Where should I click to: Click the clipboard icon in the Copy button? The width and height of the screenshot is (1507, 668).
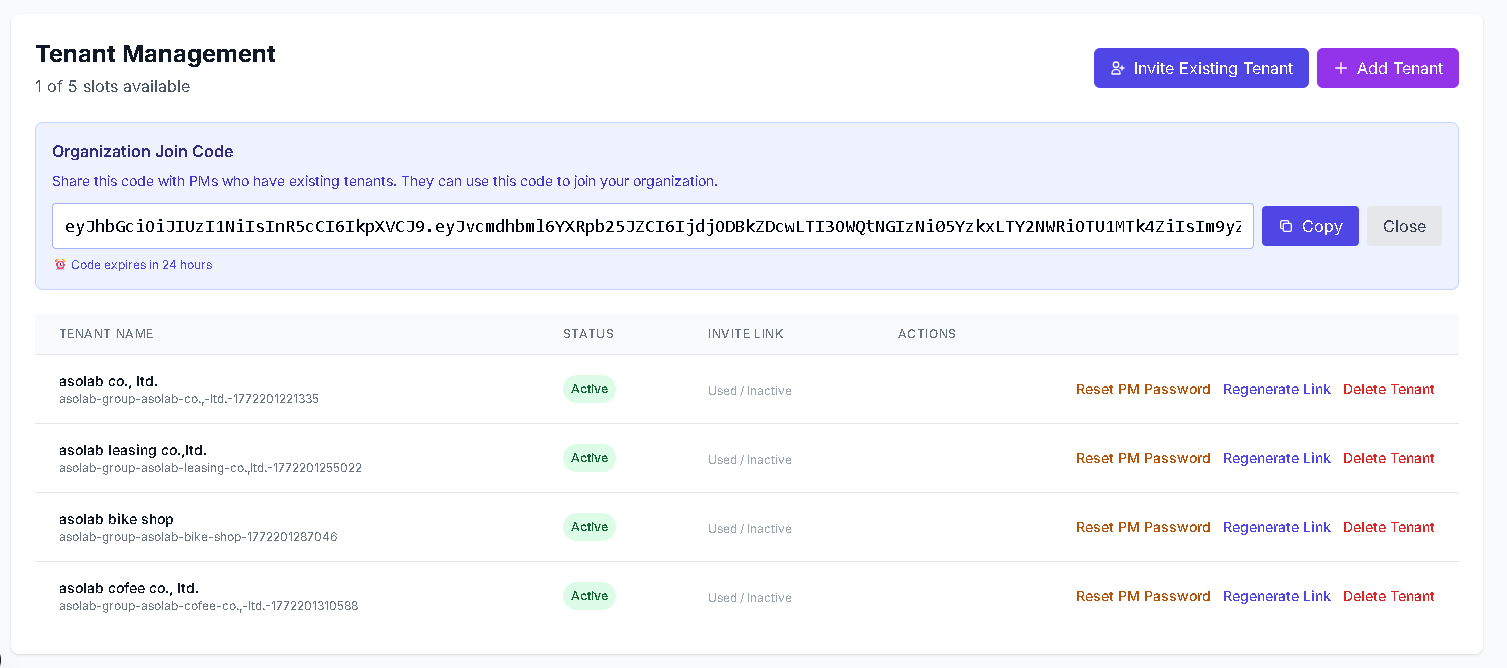1286,226
